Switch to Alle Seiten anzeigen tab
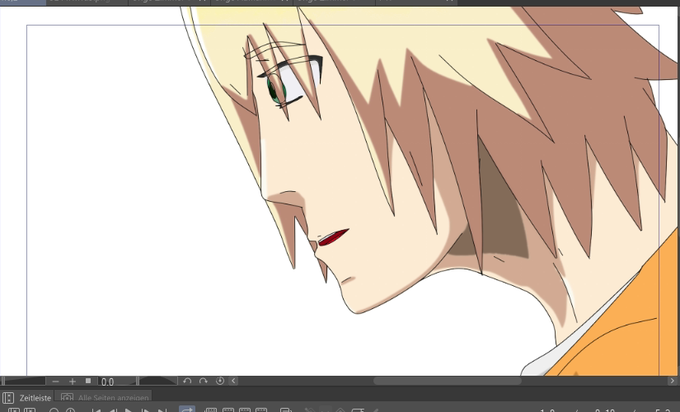Image resolution: width=680 pixels, height=412 pixels. pos(104,398)
